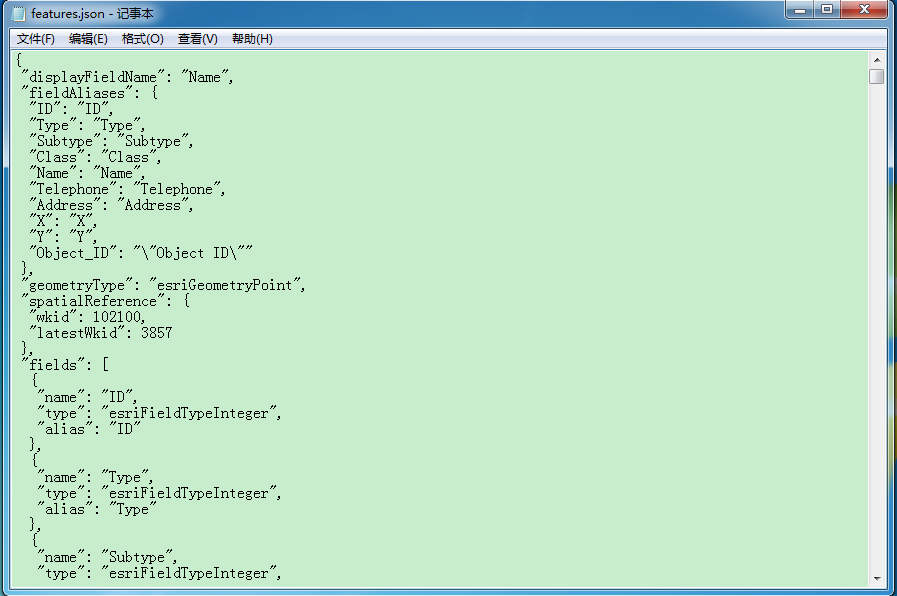This screenshot has width=897, height=596.
Task: Open the 文件(F) menu
Action: (35, 39)
